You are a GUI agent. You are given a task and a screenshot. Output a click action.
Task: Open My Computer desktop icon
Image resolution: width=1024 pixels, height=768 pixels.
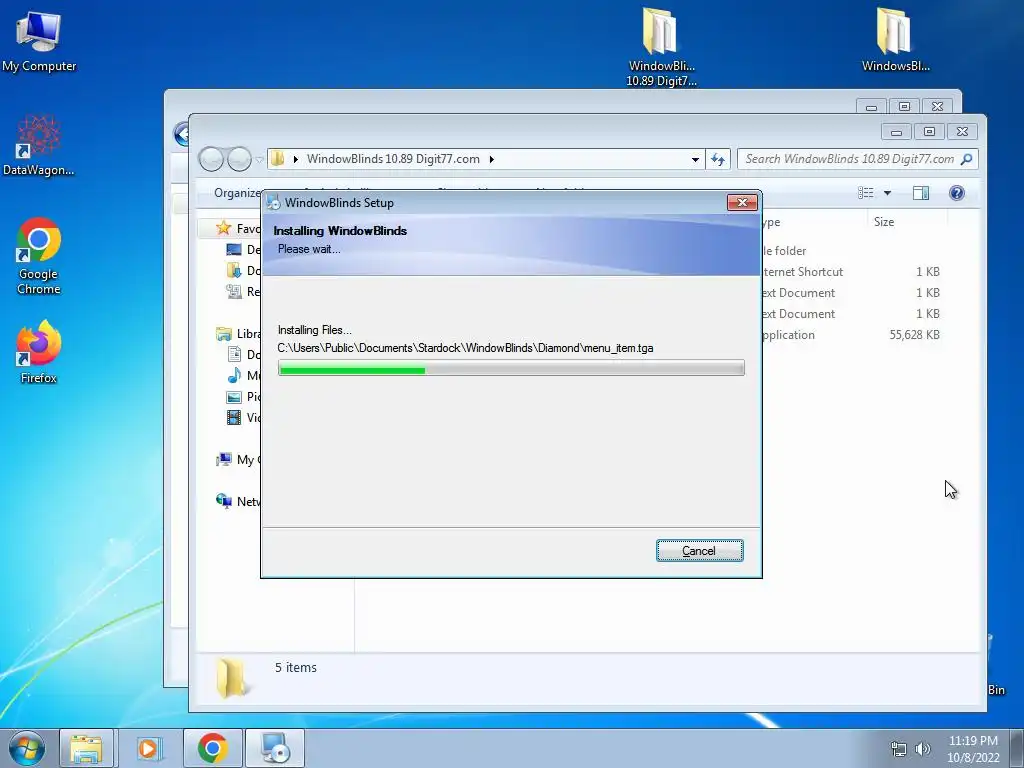[39, 39]
